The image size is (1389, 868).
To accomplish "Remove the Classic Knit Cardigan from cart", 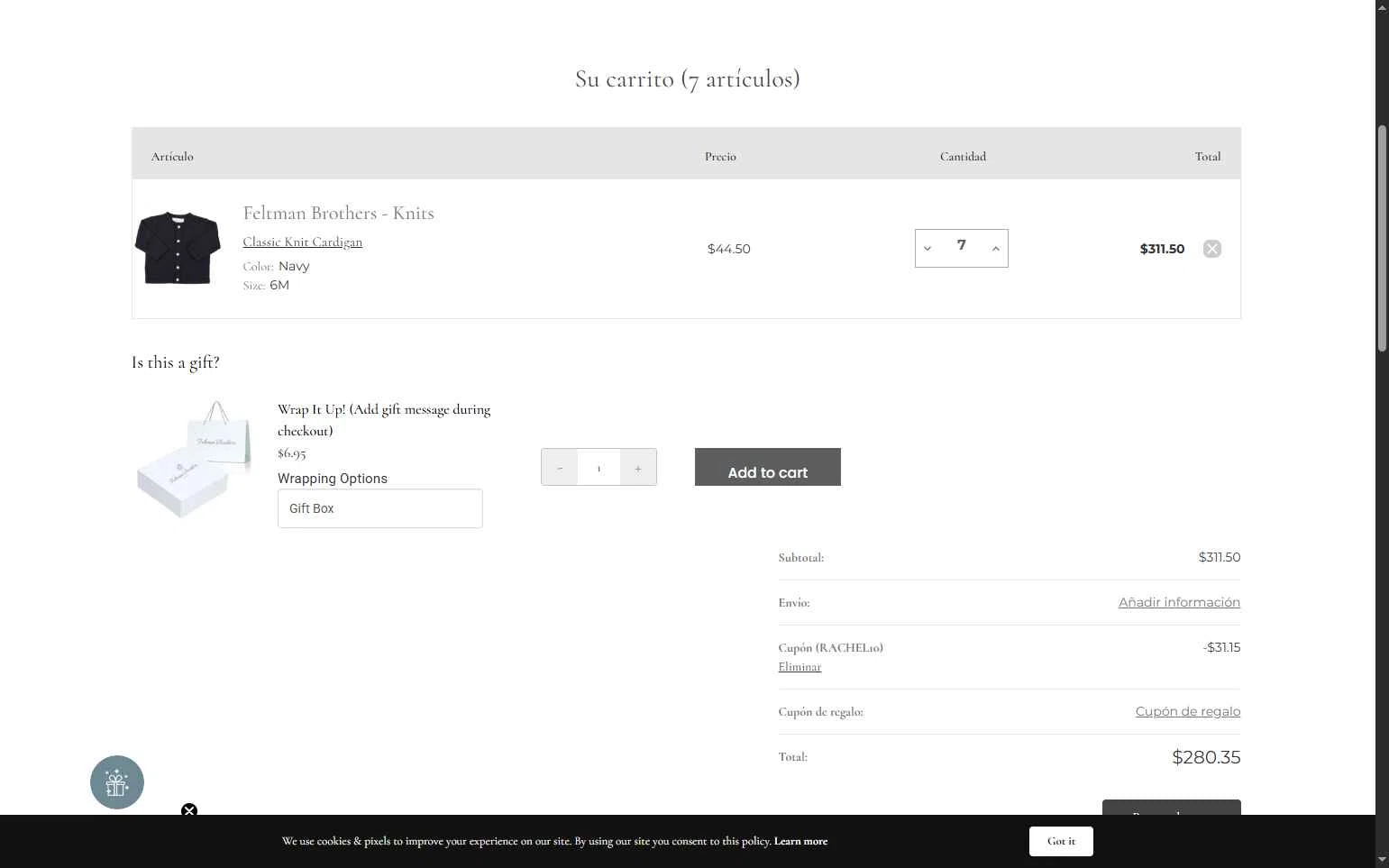I will point(1211,249).
